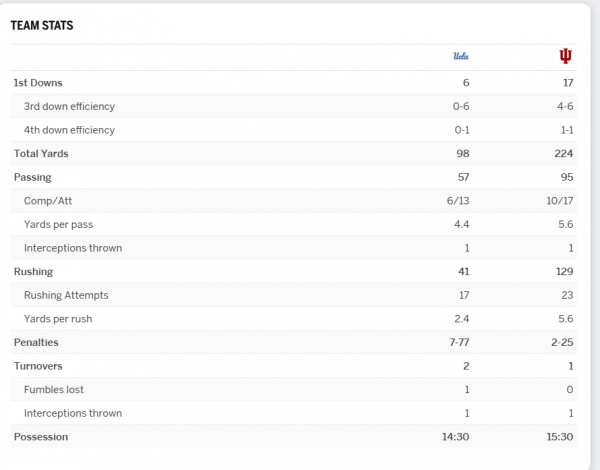
Task: Click the 4th down efficiency label
Action: pyautogui.click(x=69, y=130)
